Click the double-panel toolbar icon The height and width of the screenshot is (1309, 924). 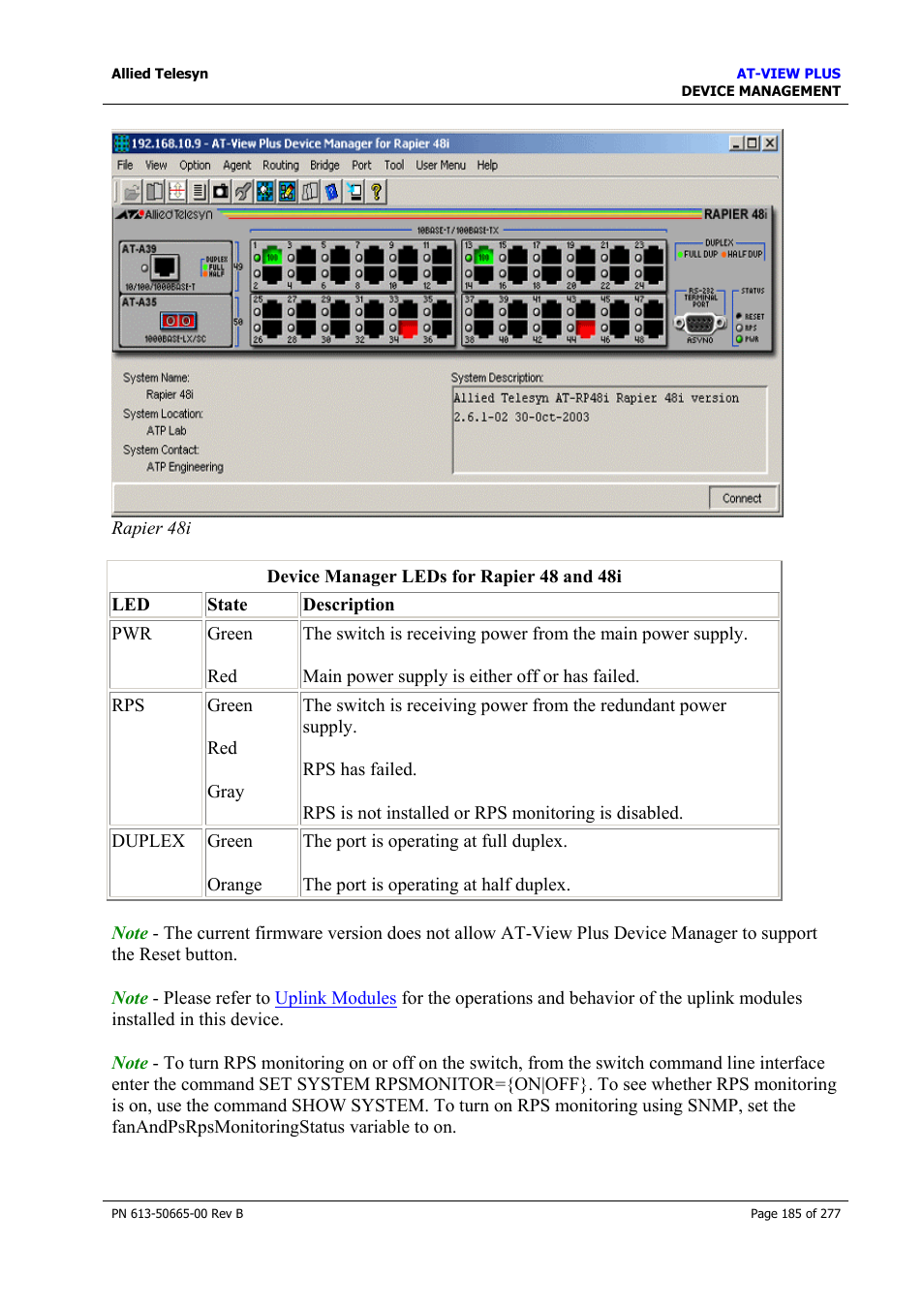point(154,192)
